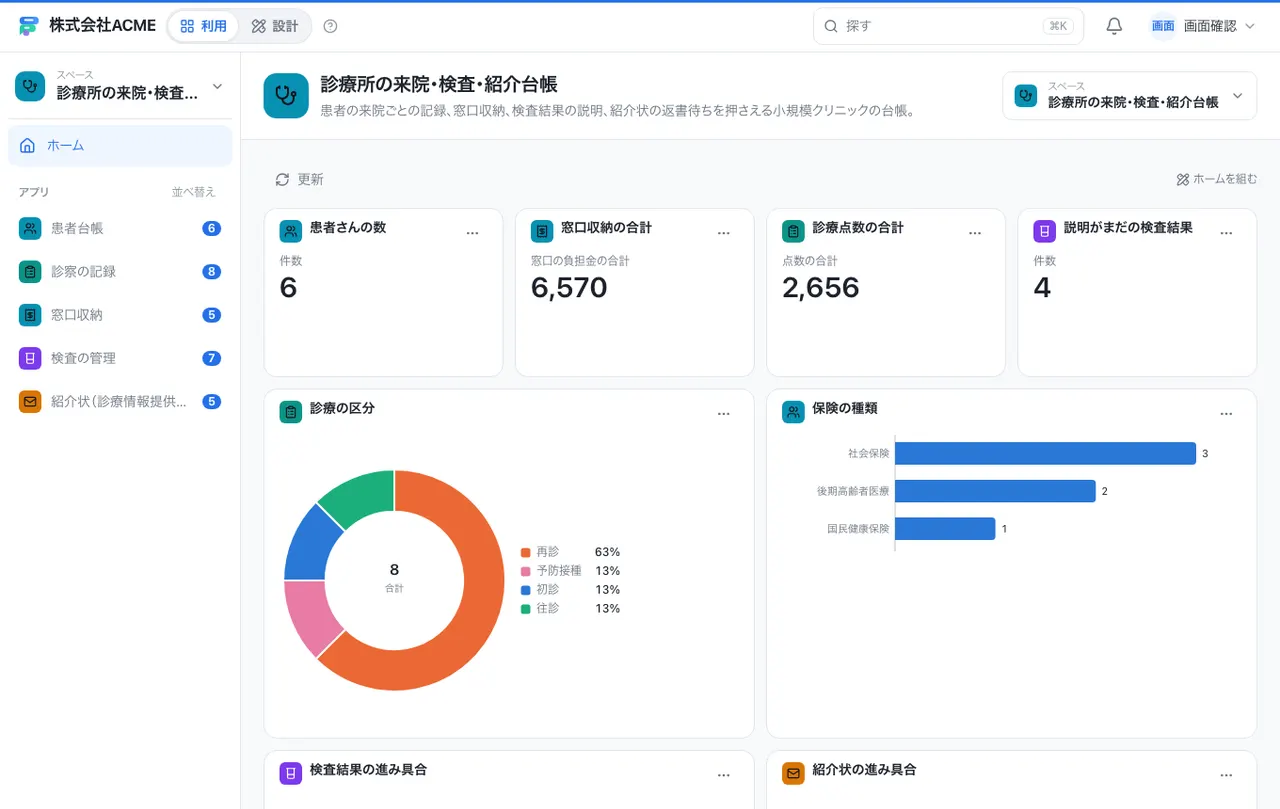Click the 診察の記録 app icon in the sidebar

(30, 271)
